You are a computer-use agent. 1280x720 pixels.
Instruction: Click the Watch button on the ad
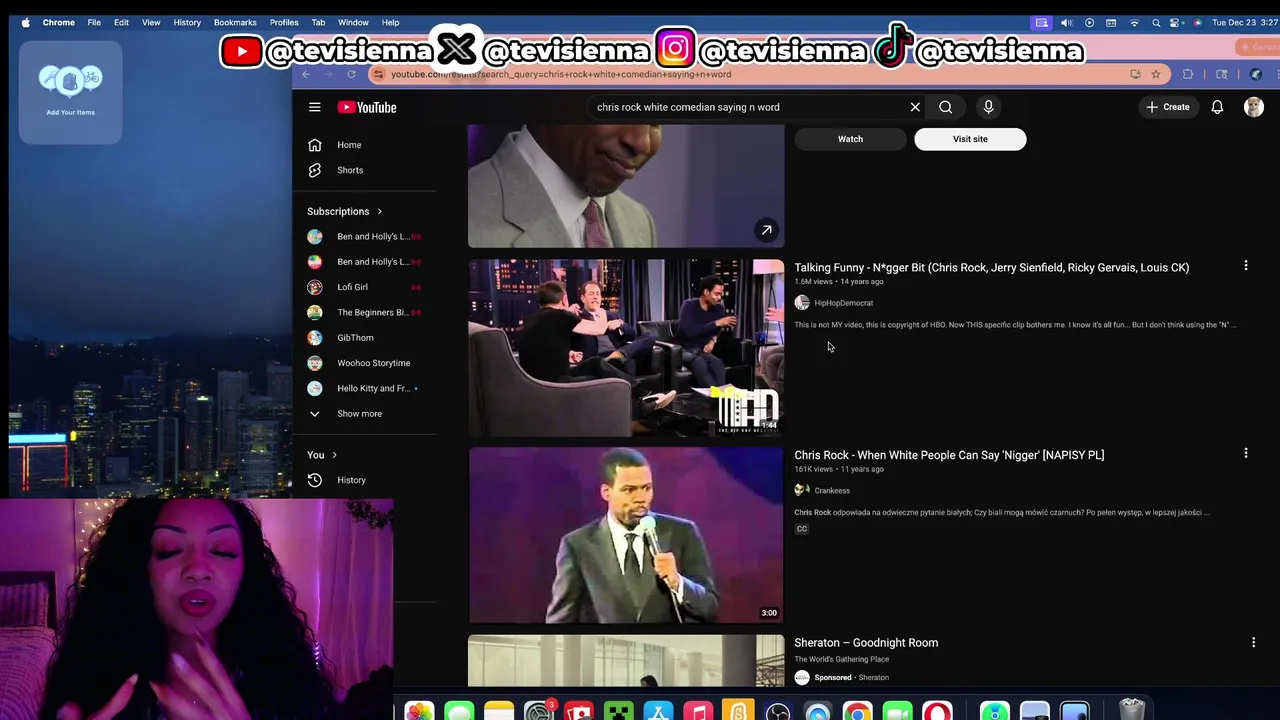click(x=850, y=139)
